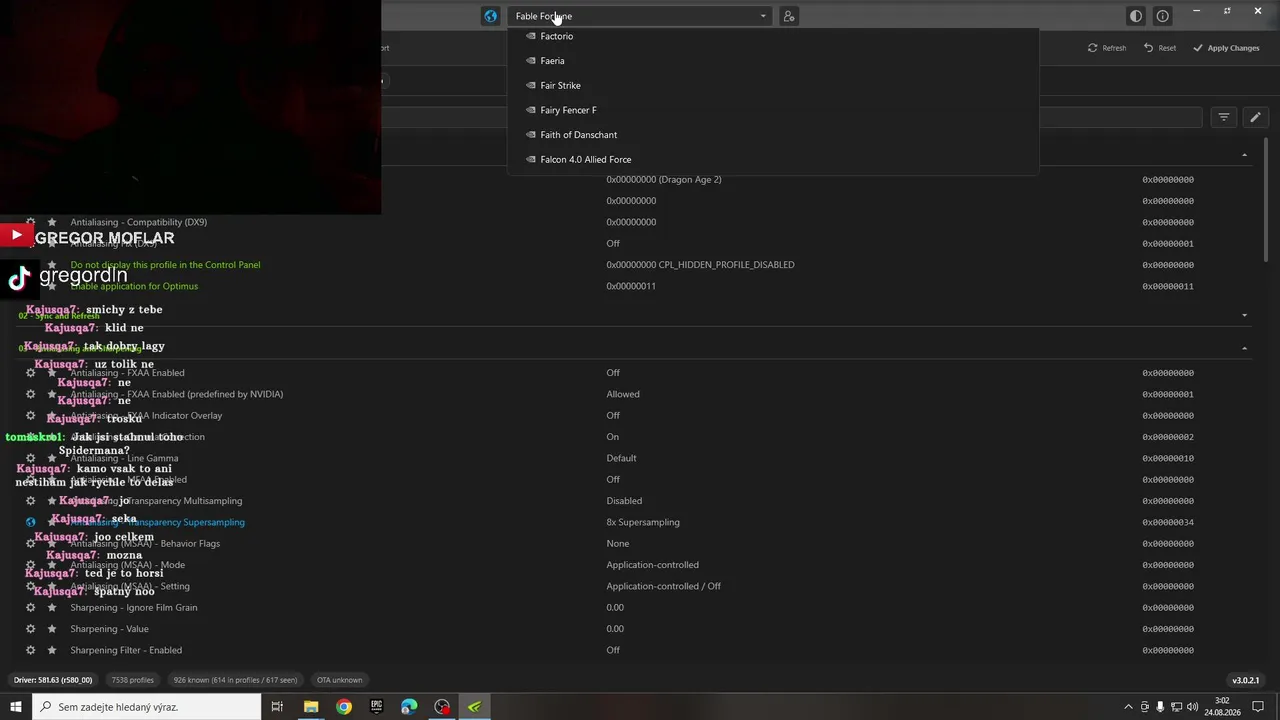Toggle favorite star for Antialiasing - Compatibility (DX9)

(52, 222)
